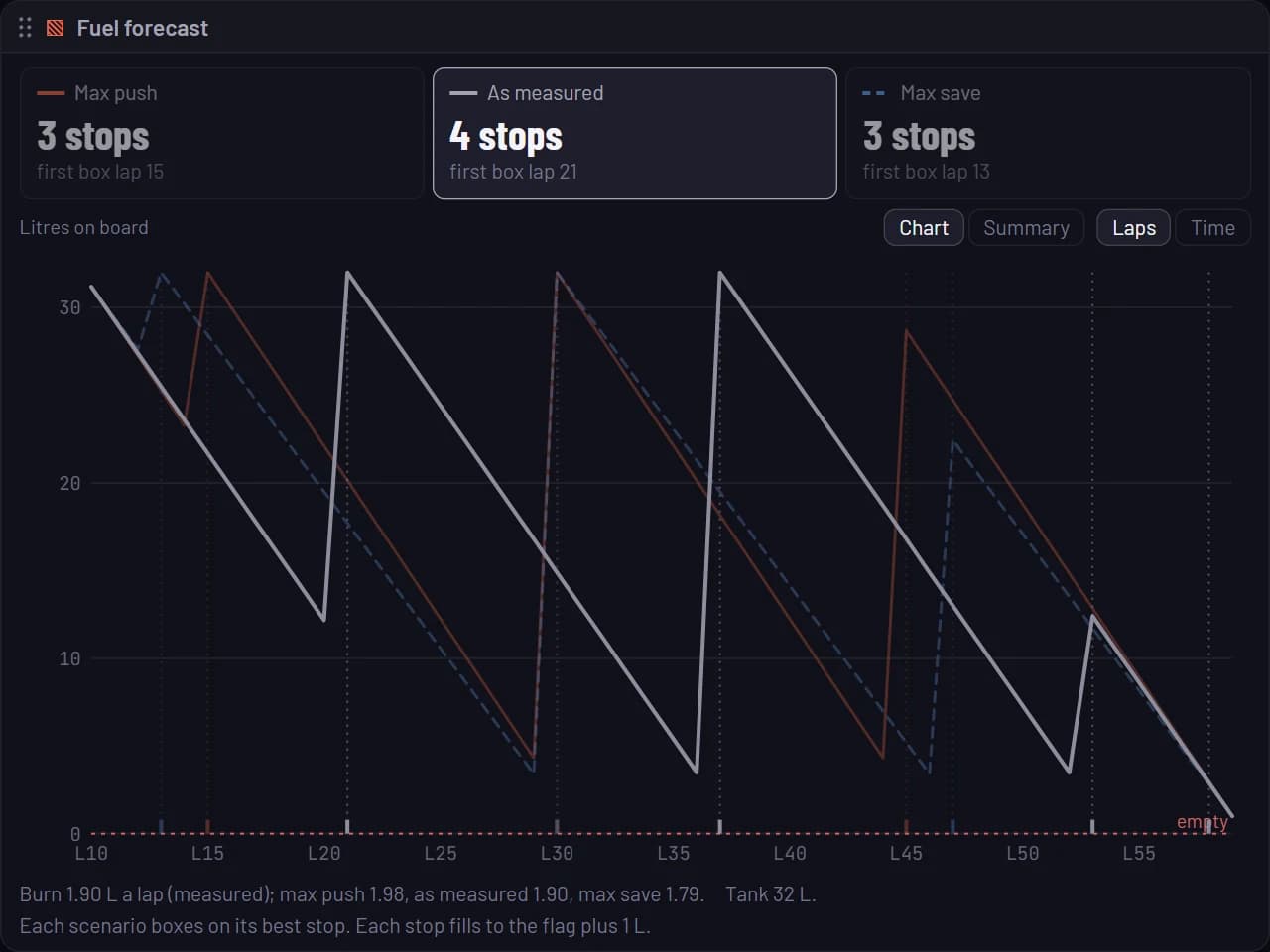The height and width of the screenshot is (952, 1270).
Task: Switch to the Chart view
Action: coord(924,228)
